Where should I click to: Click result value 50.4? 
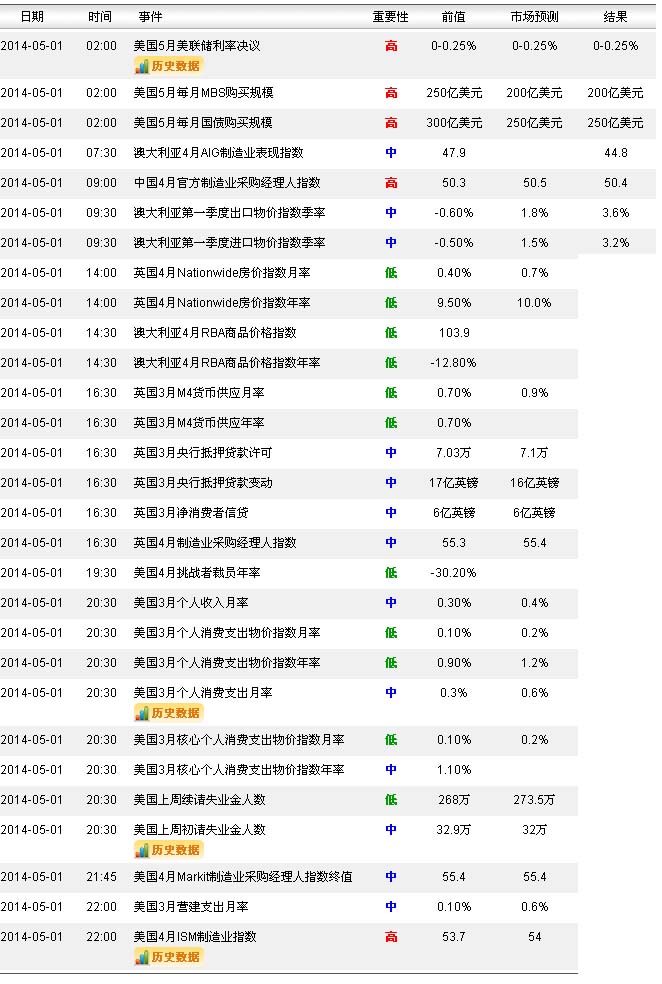616,183
